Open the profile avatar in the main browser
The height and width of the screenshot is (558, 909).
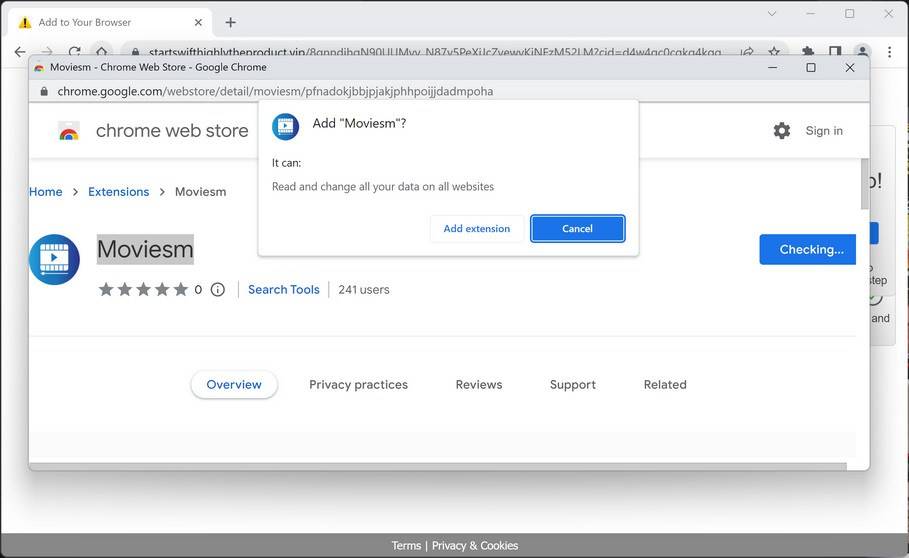tap(863, 52)
